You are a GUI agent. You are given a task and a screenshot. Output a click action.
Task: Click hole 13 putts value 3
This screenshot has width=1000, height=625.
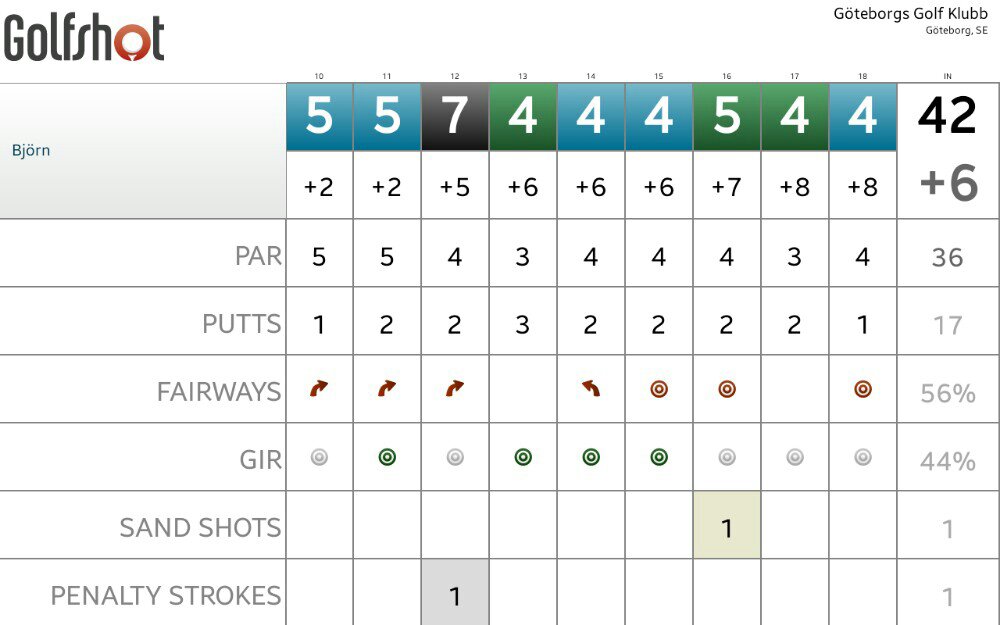click(x=523, y=325)
